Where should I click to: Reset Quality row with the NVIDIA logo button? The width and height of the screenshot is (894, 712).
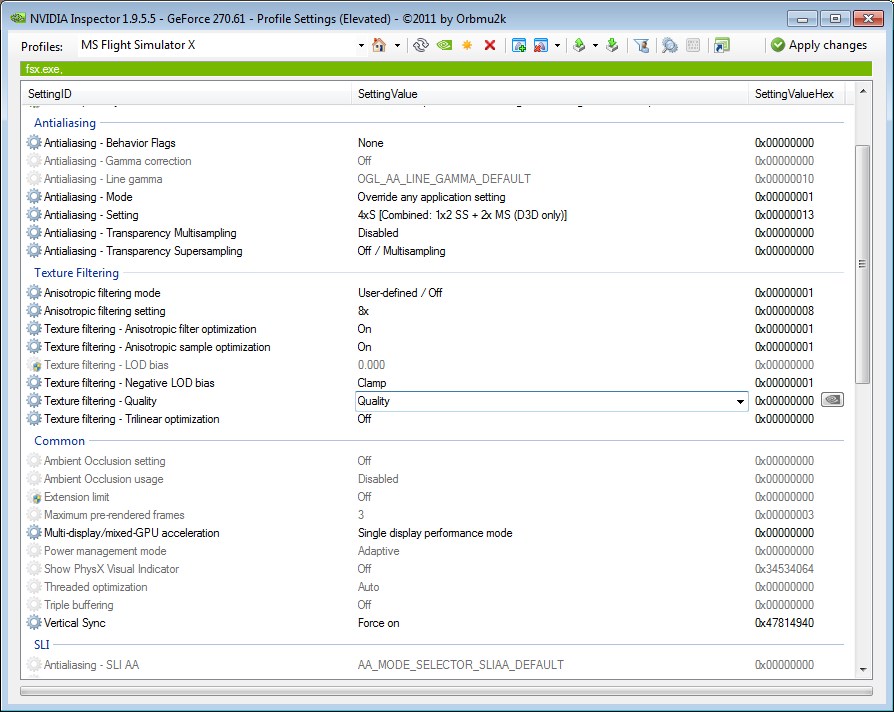[832, 400]
